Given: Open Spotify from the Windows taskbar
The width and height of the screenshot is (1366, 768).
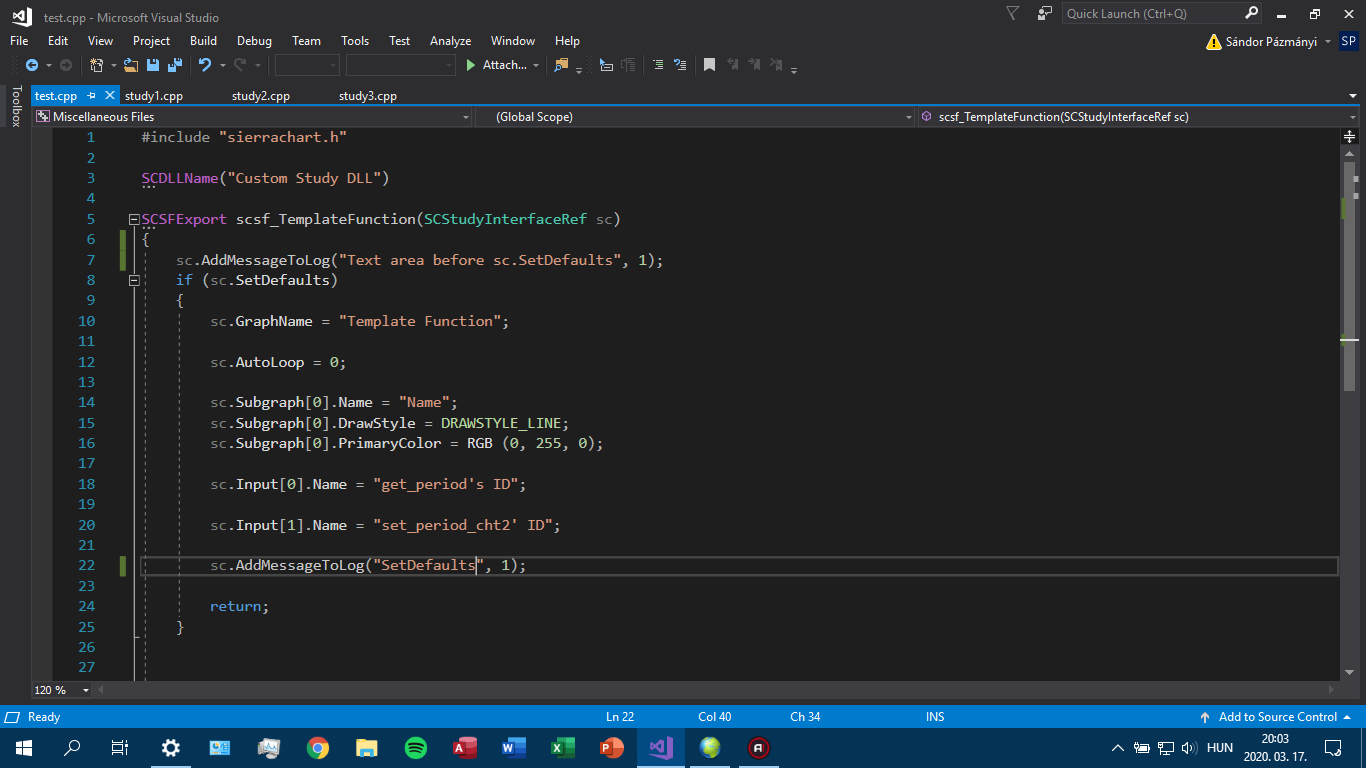Looking at the screenshot, I should tap(416, 748).
